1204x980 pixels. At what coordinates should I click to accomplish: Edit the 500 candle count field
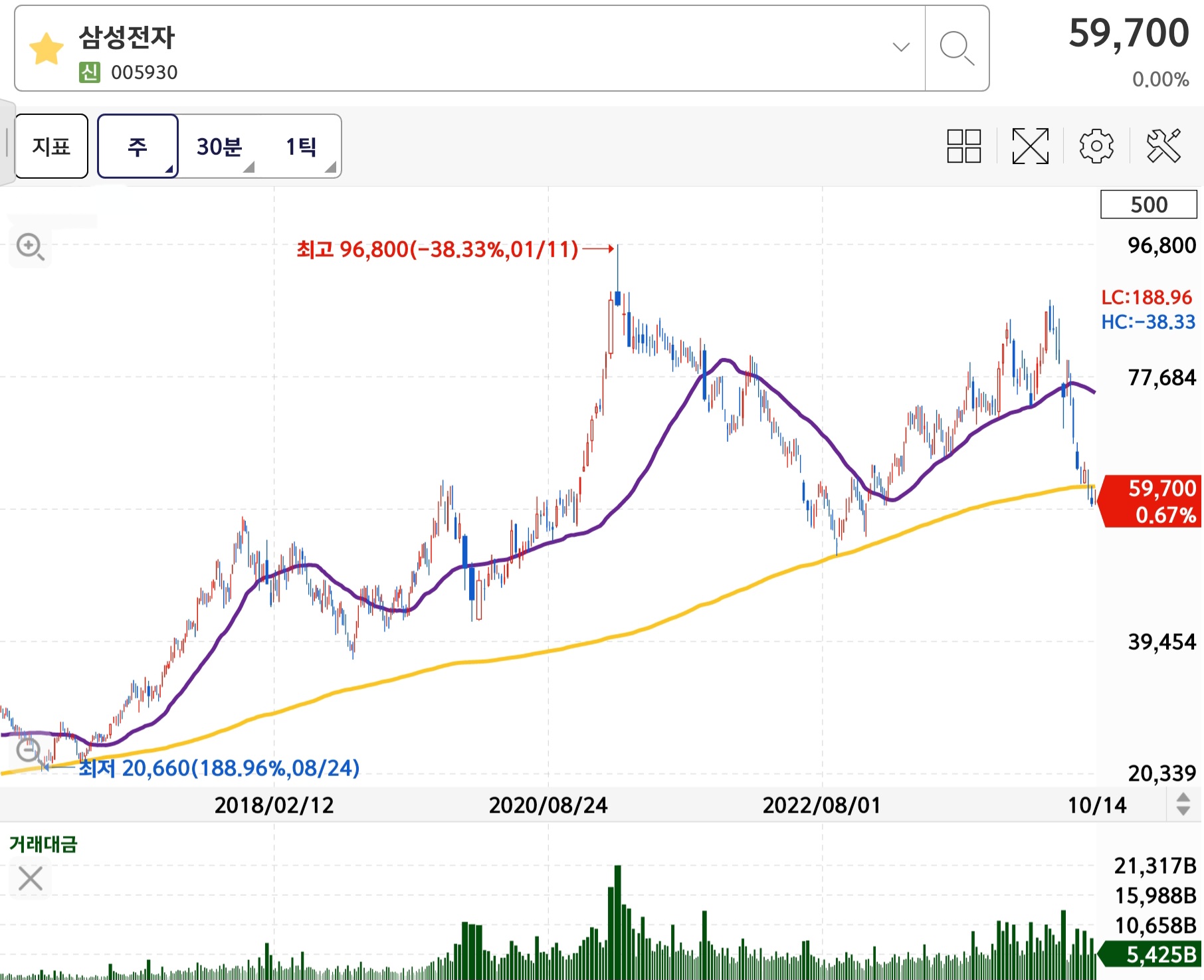coord(1149,205)
